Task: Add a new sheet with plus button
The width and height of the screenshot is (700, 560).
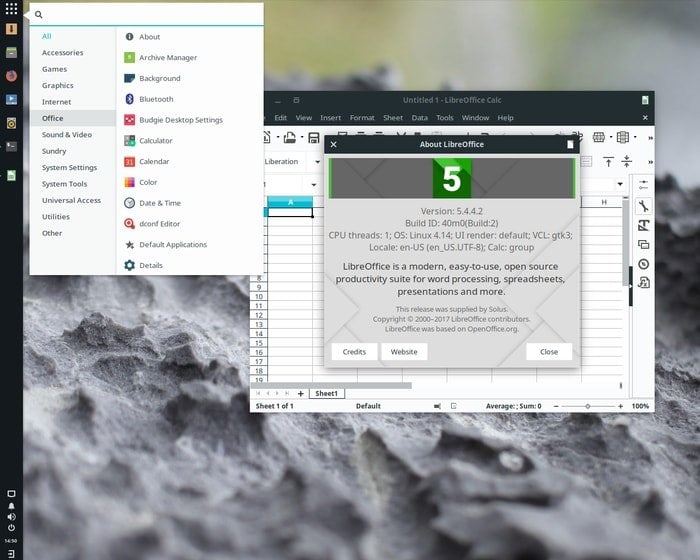Action: 300,393
